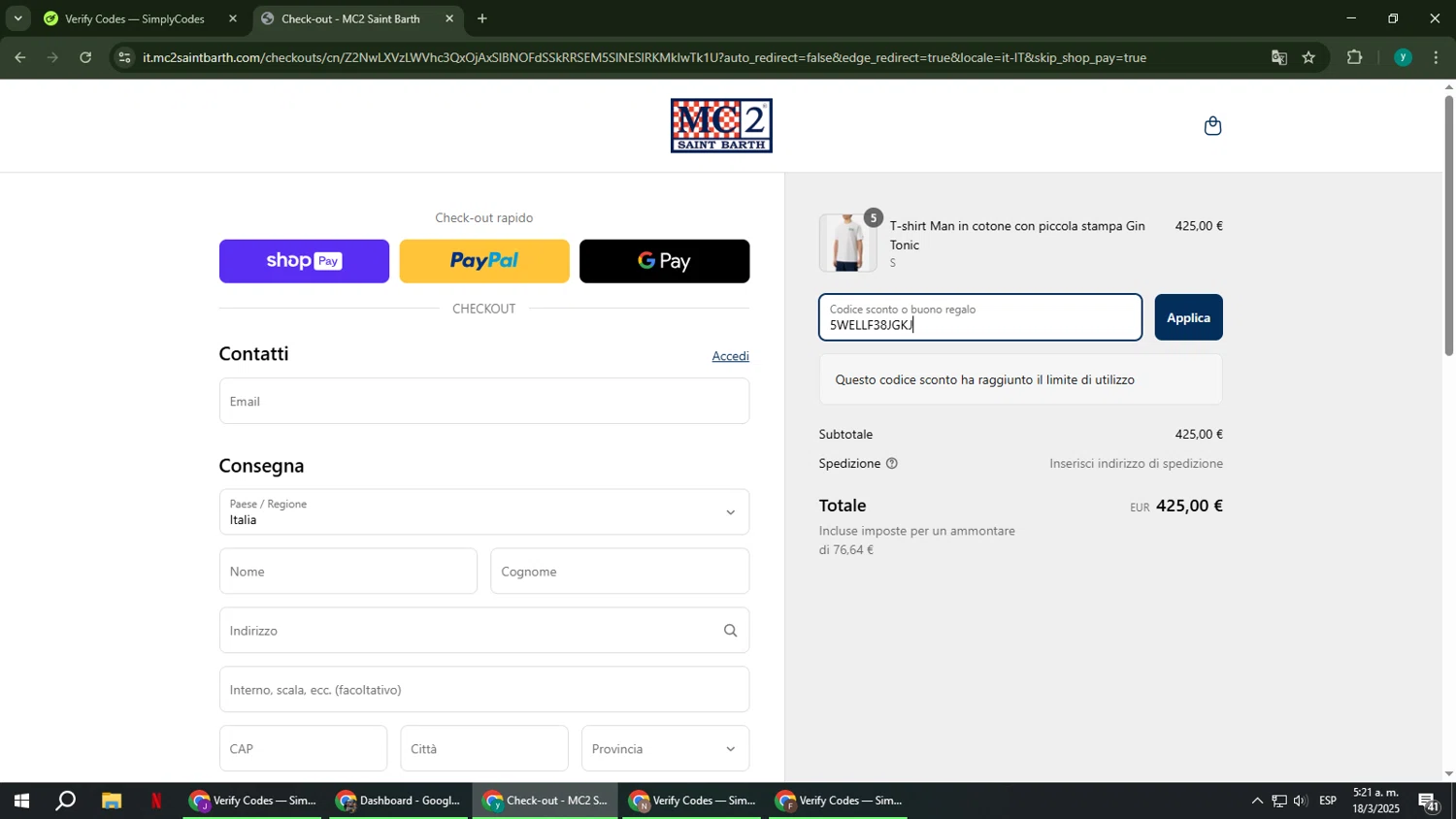This screenshot has height=819, width=1456.
Task: Open the tab search dropdown arrow
Action: coord(17,18)
